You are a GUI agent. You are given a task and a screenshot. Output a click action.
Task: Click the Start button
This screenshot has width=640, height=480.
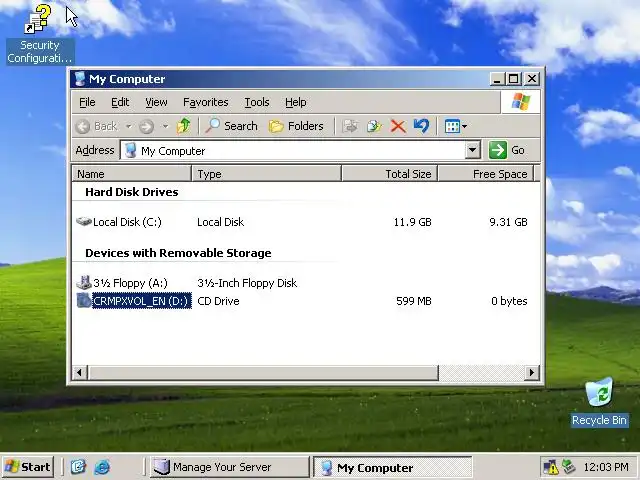pos(28,467)
